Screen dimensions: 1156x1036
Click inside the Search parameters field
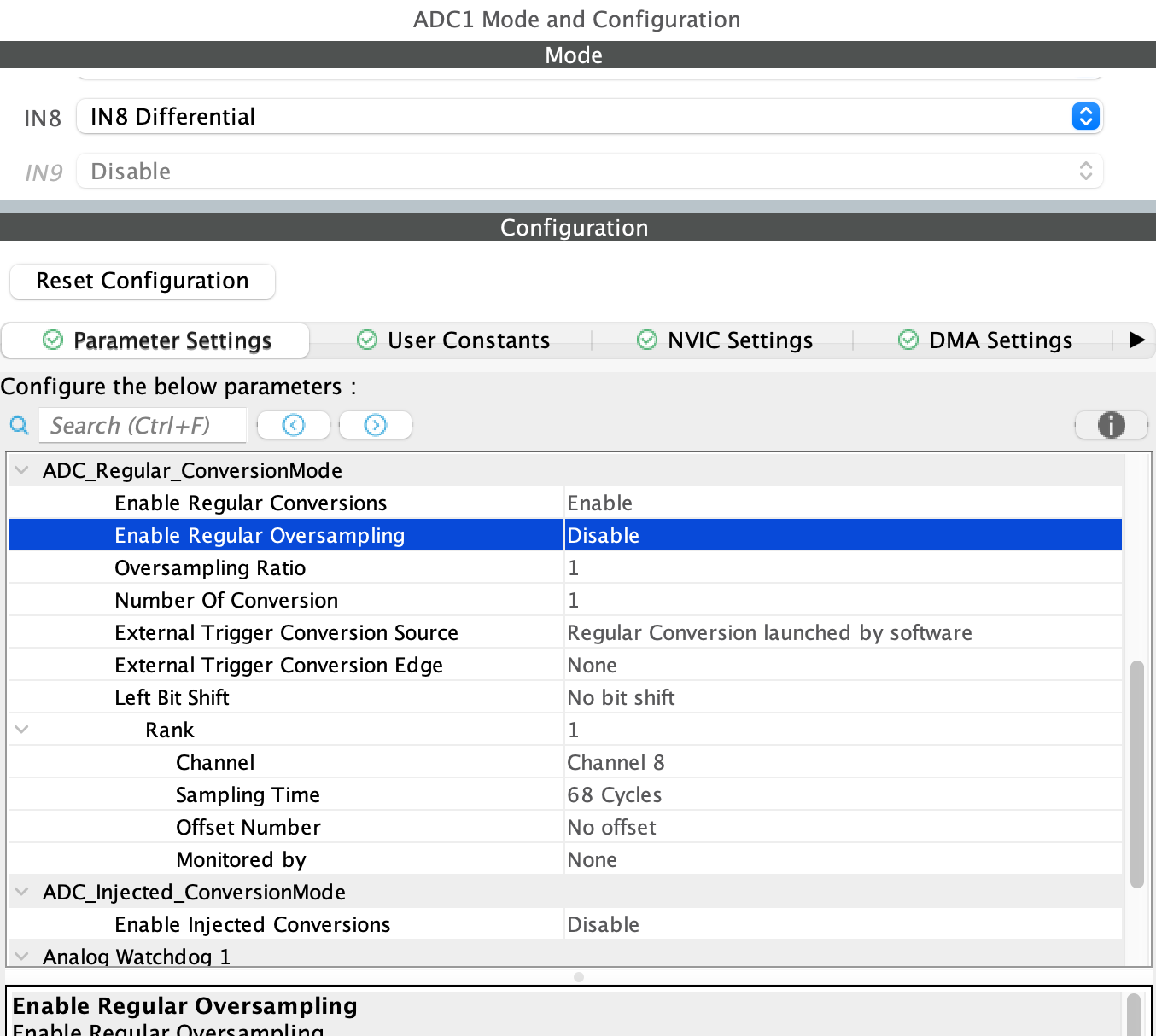[143, 424]
